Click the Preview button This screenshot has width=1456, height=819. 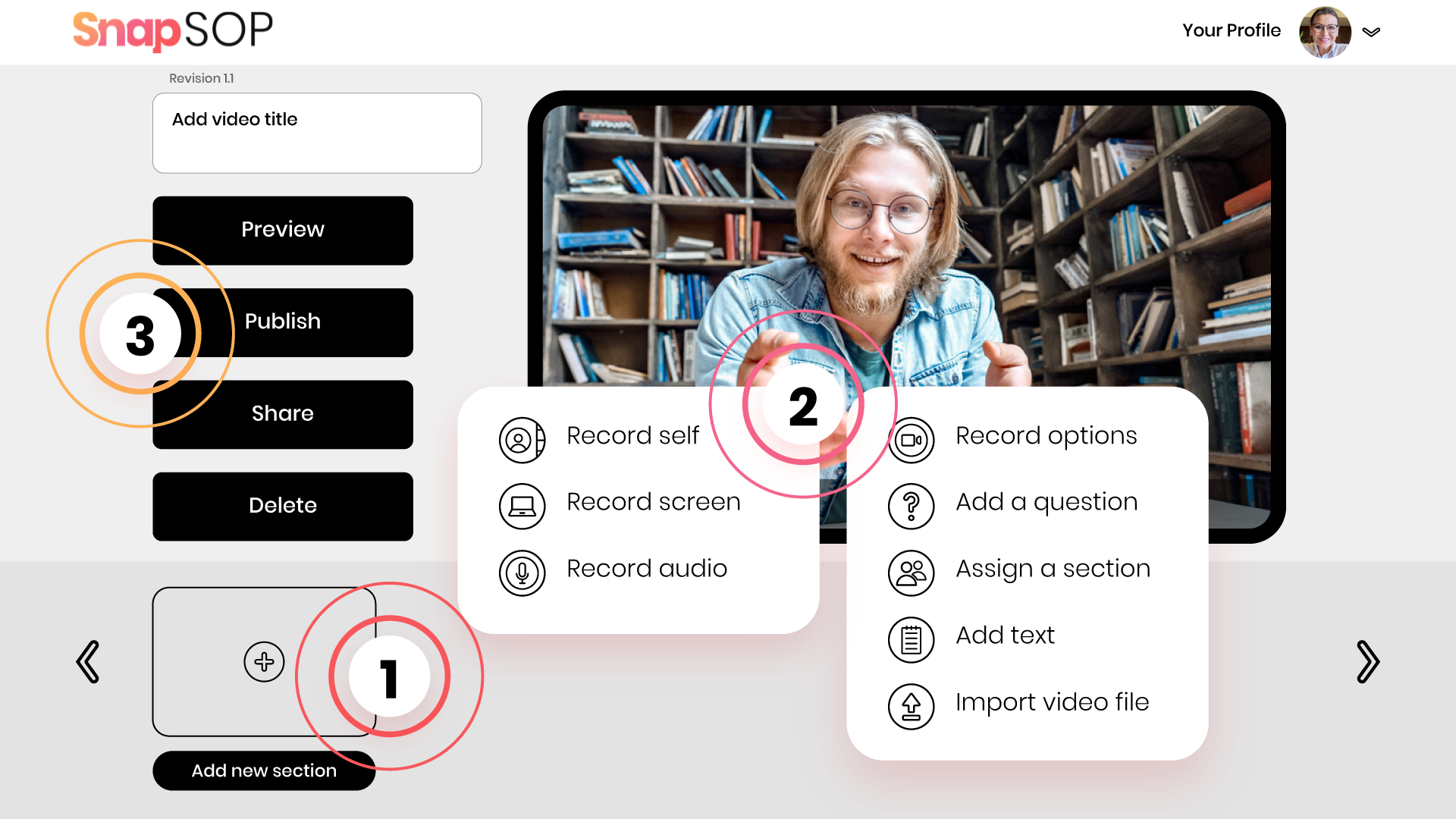tap(283, 230)
